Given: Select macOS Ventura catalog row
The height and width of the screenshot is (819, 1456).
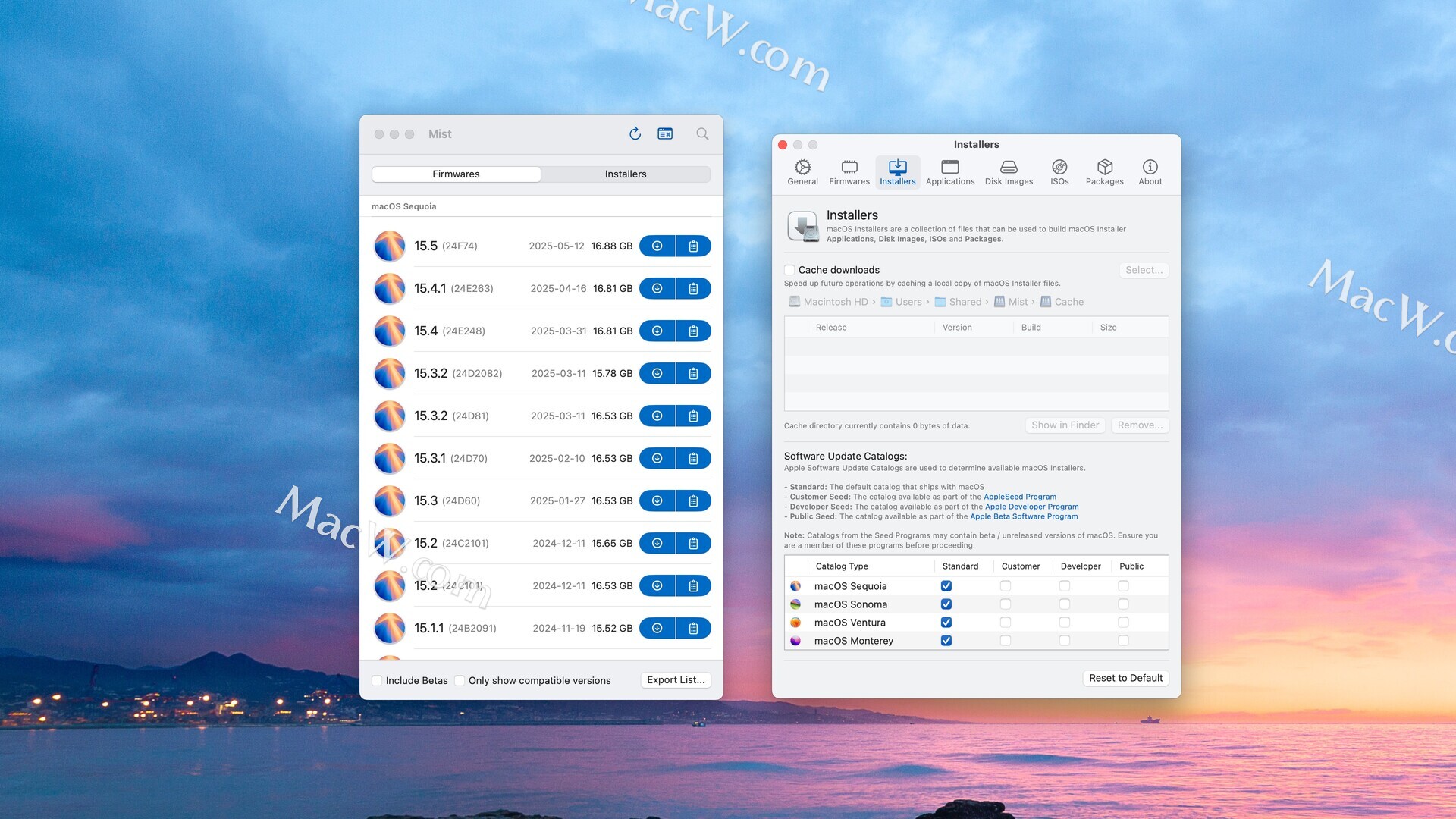Looking at the screenshot, I should (976, 623).
